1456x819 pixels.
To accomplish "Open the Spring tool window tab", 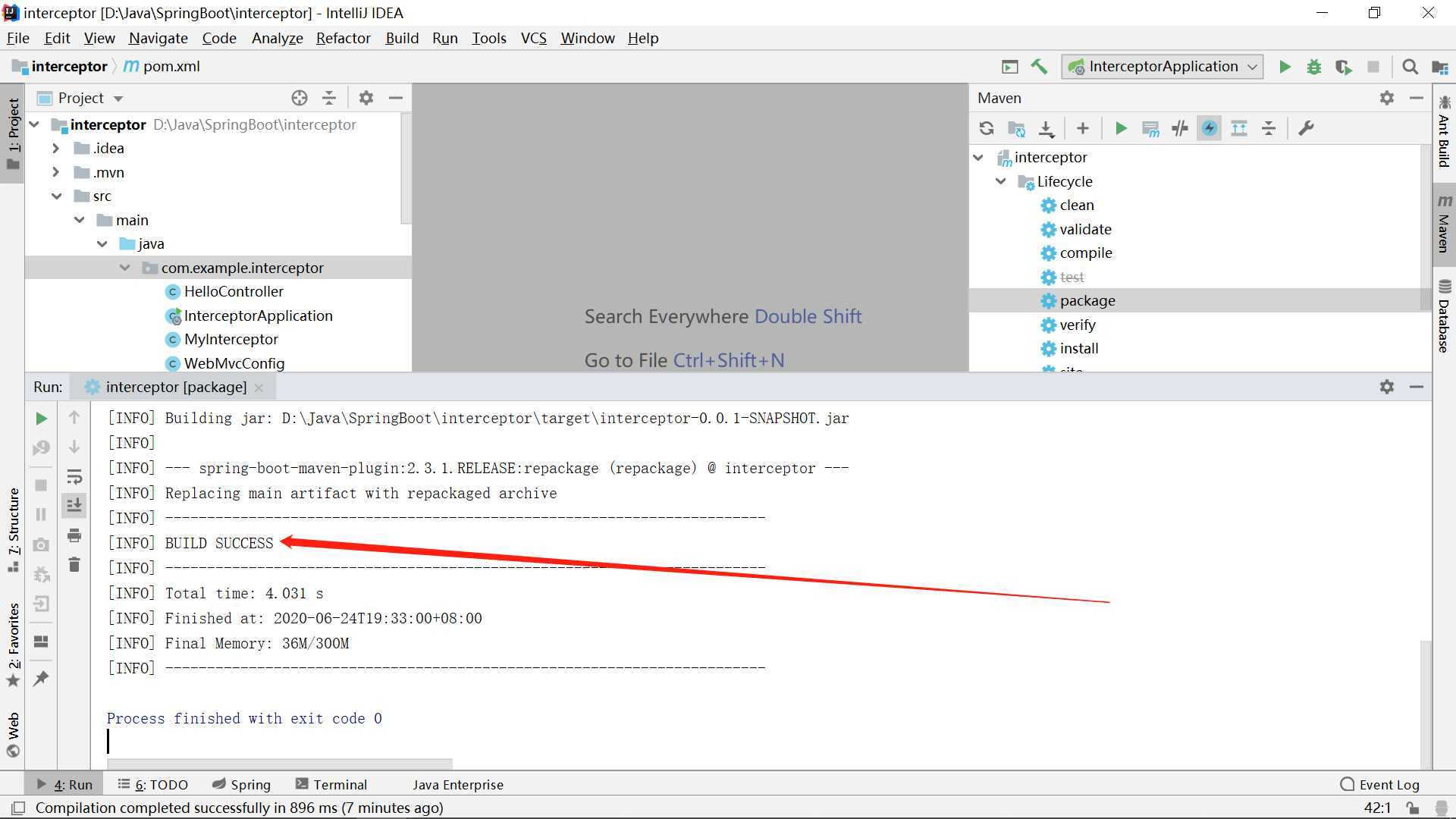I will (241, 784).
